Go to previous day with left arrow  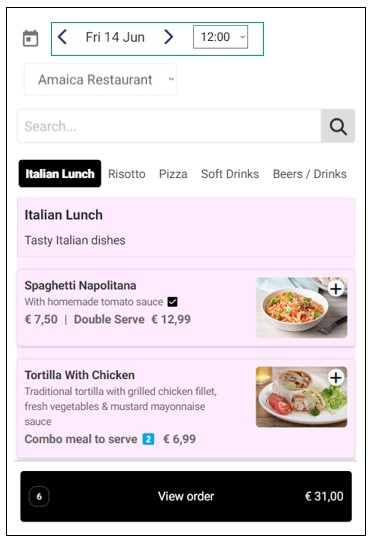[x=62, y=37]
